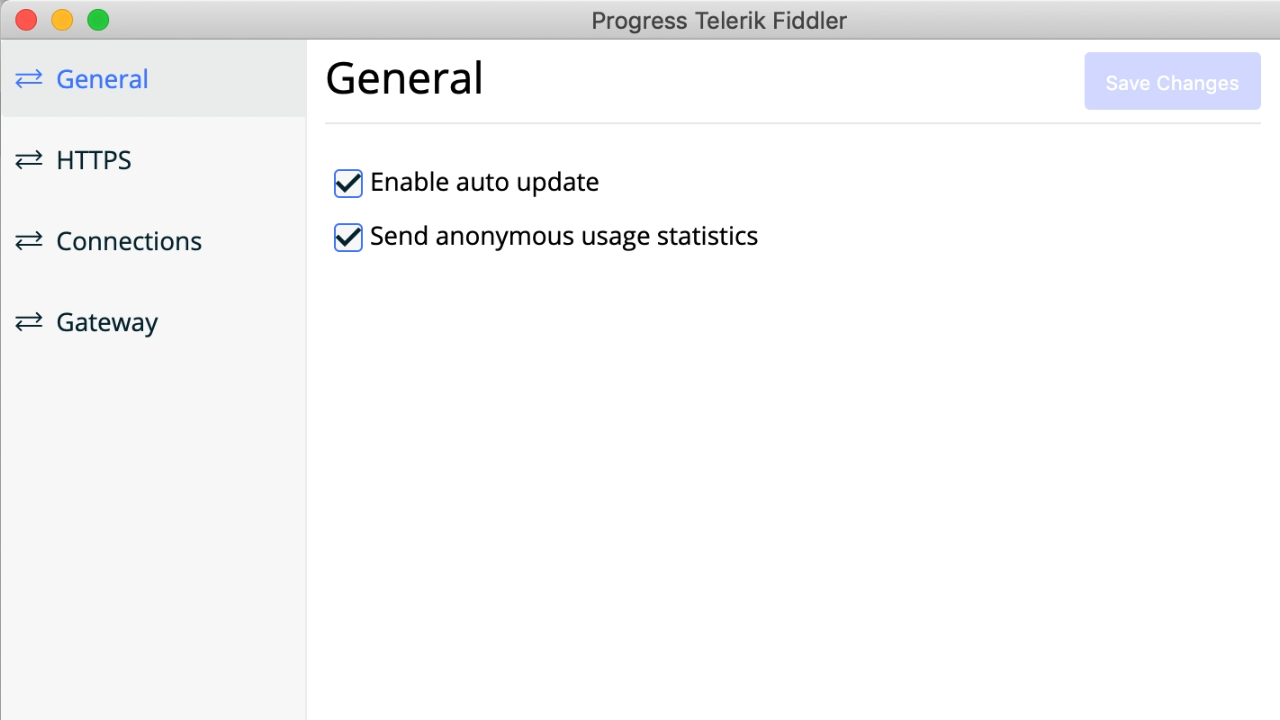
Task: Open the HTTPS settings section
Action: click(x=94, y=160)
